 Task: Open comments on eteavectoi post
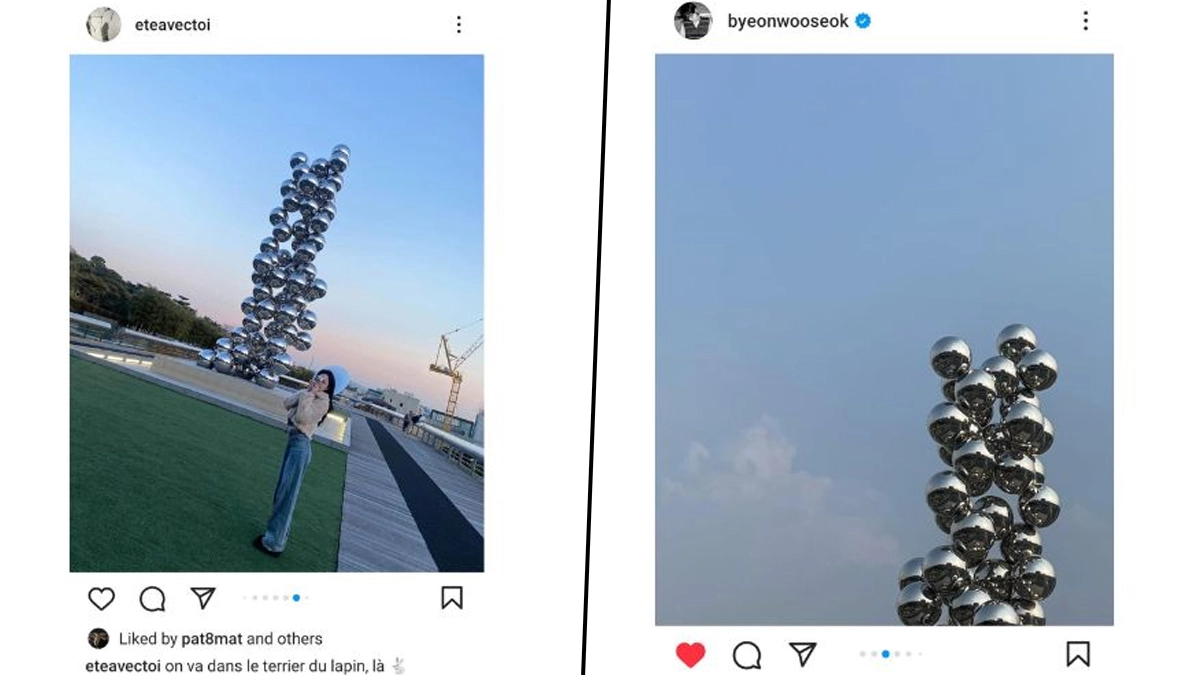pyautogui.click(x=152, y=598)
